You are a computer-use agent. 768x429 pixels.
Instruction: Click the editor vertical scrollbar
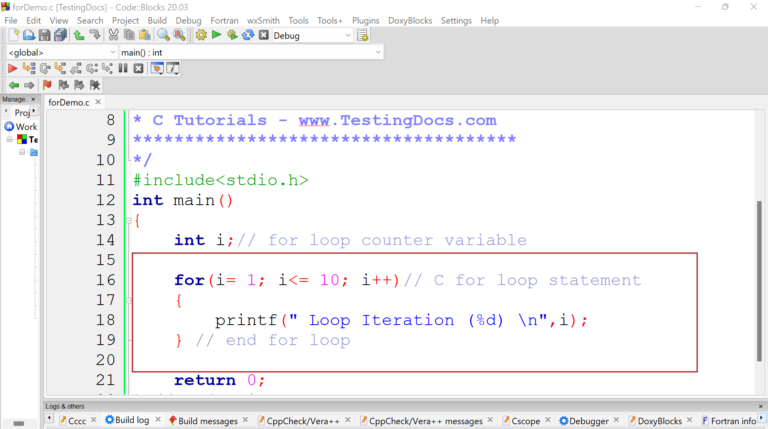tap(759, 250)
